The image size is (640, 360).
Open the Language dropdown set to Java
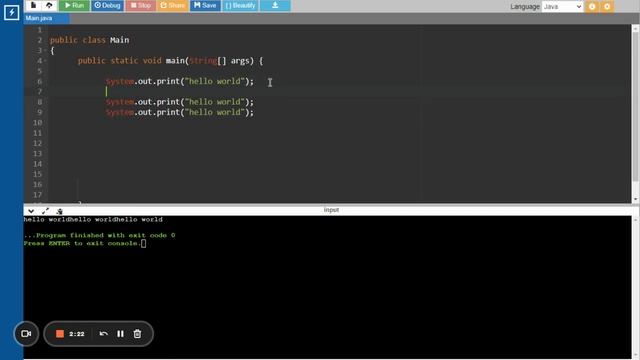[562, 7]
